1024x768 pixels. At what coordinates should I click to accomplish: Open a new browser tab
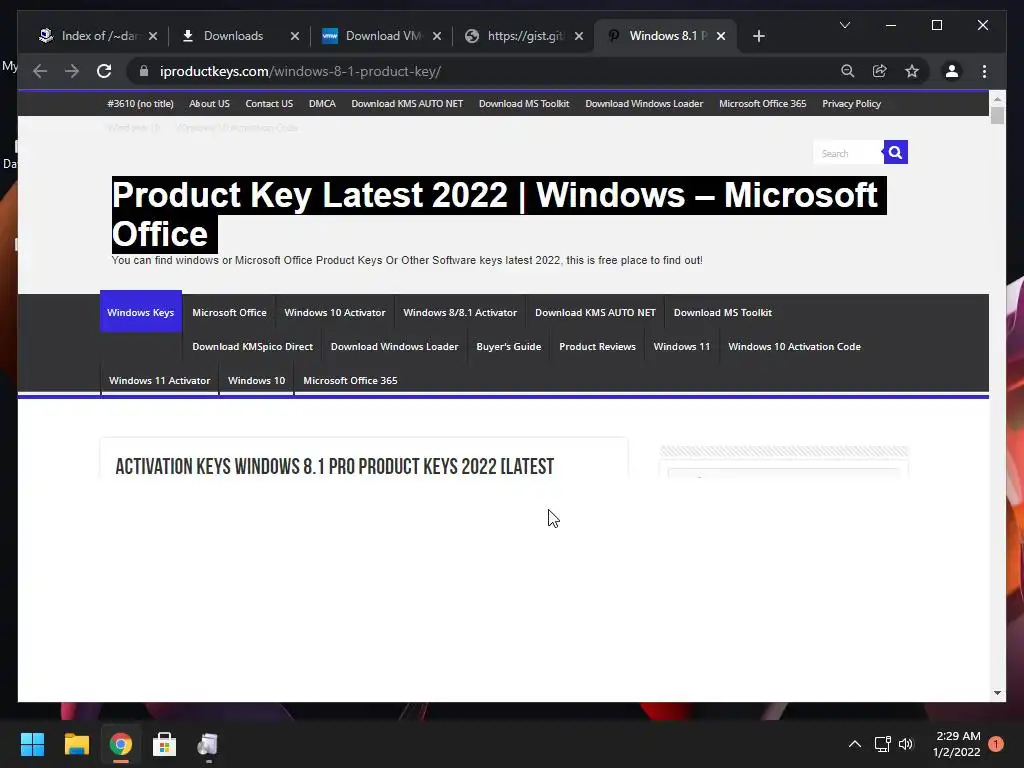(758, 36)
